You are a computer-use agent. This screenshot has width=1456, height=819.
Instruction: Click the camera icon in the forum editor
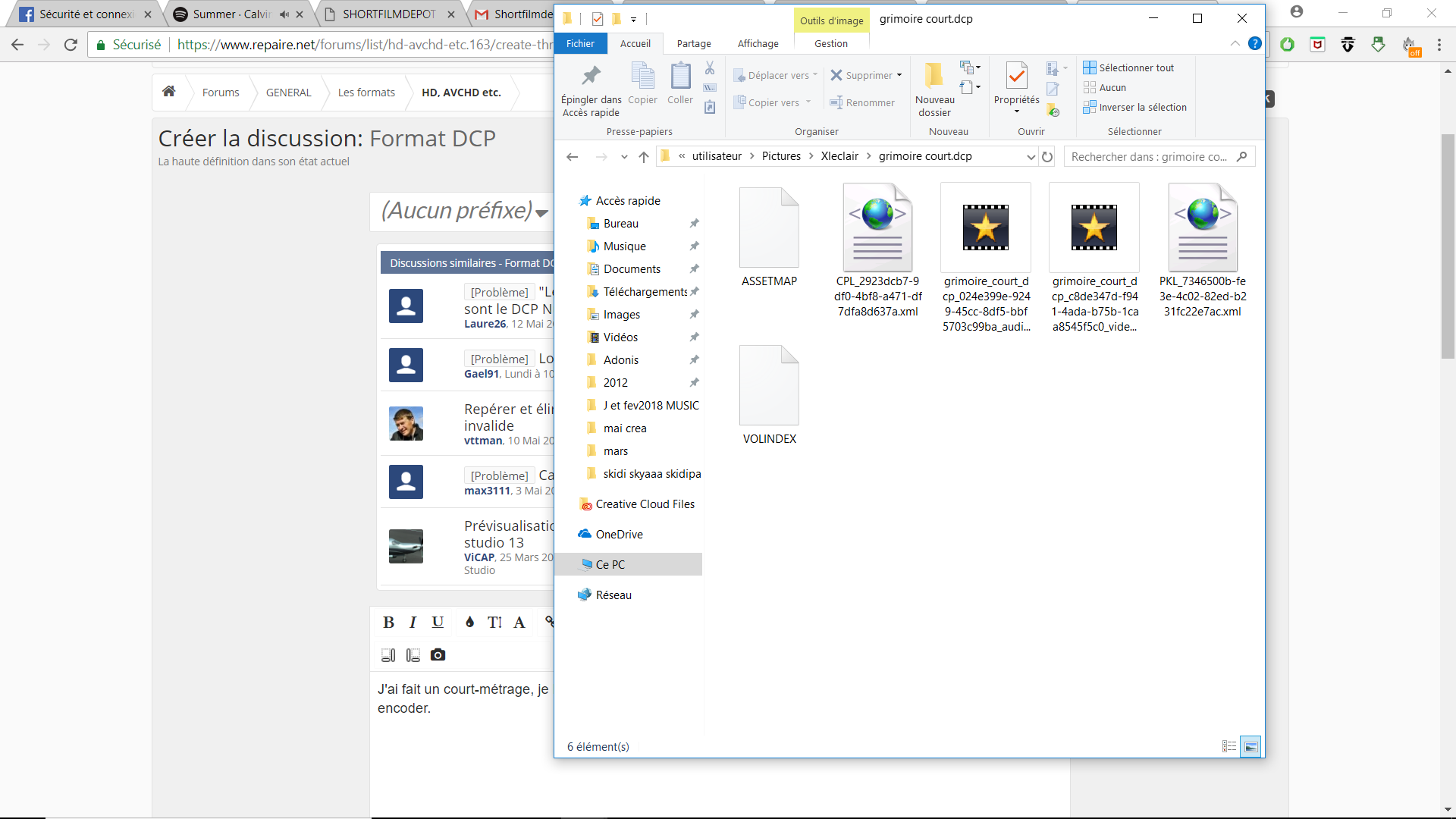(x=438, y=655)
